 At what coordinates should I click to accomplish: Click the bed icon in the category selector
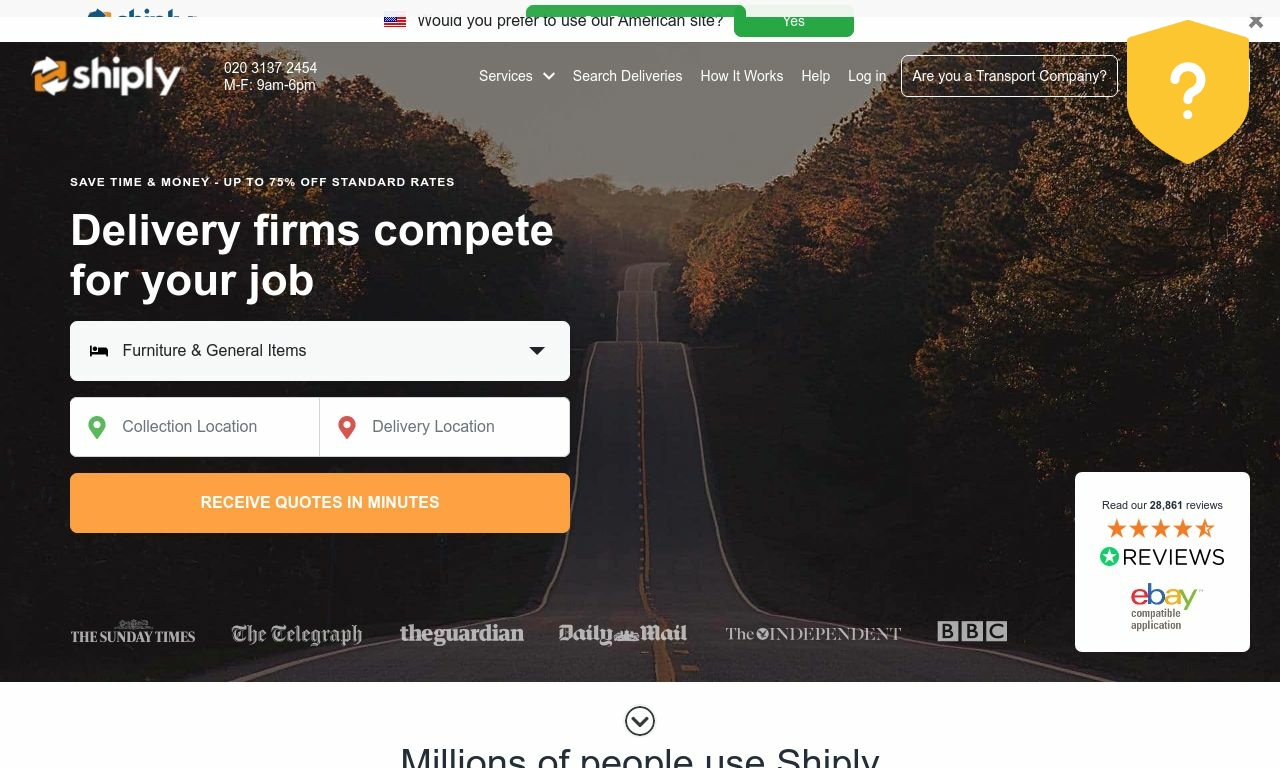(x=99, y=351)
